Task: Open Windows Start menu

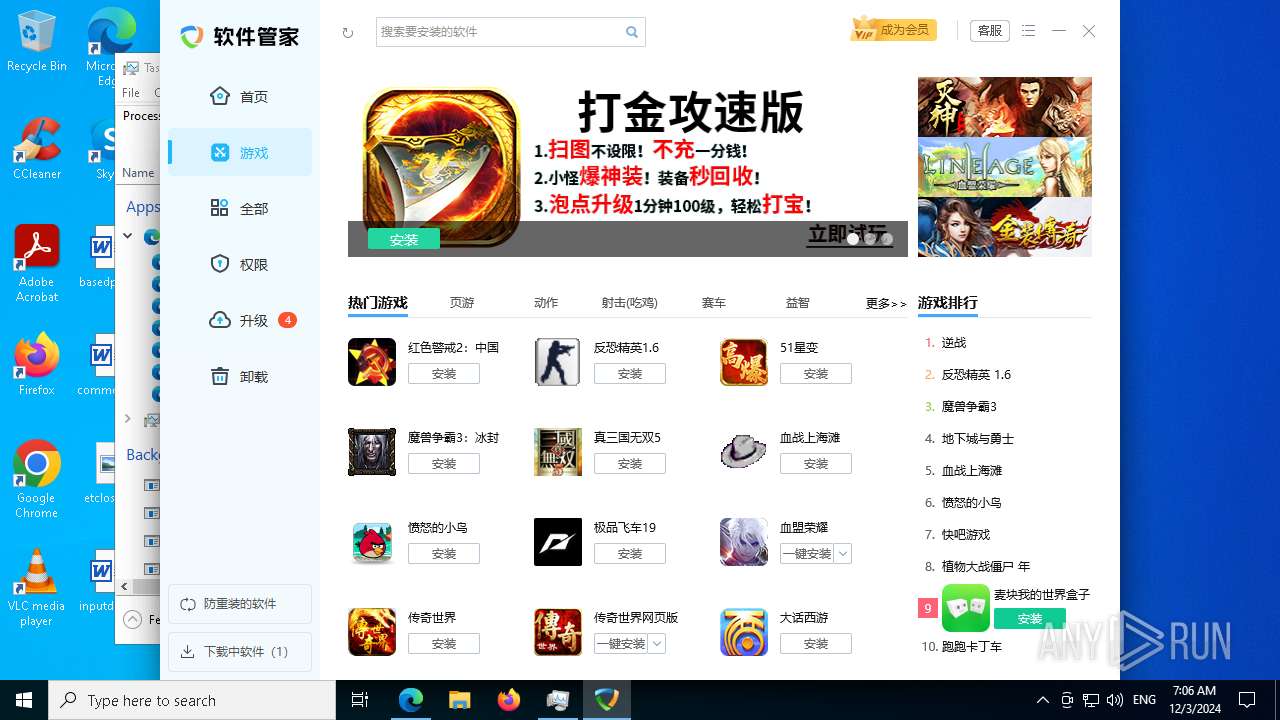Action: [x=24, y=700]
